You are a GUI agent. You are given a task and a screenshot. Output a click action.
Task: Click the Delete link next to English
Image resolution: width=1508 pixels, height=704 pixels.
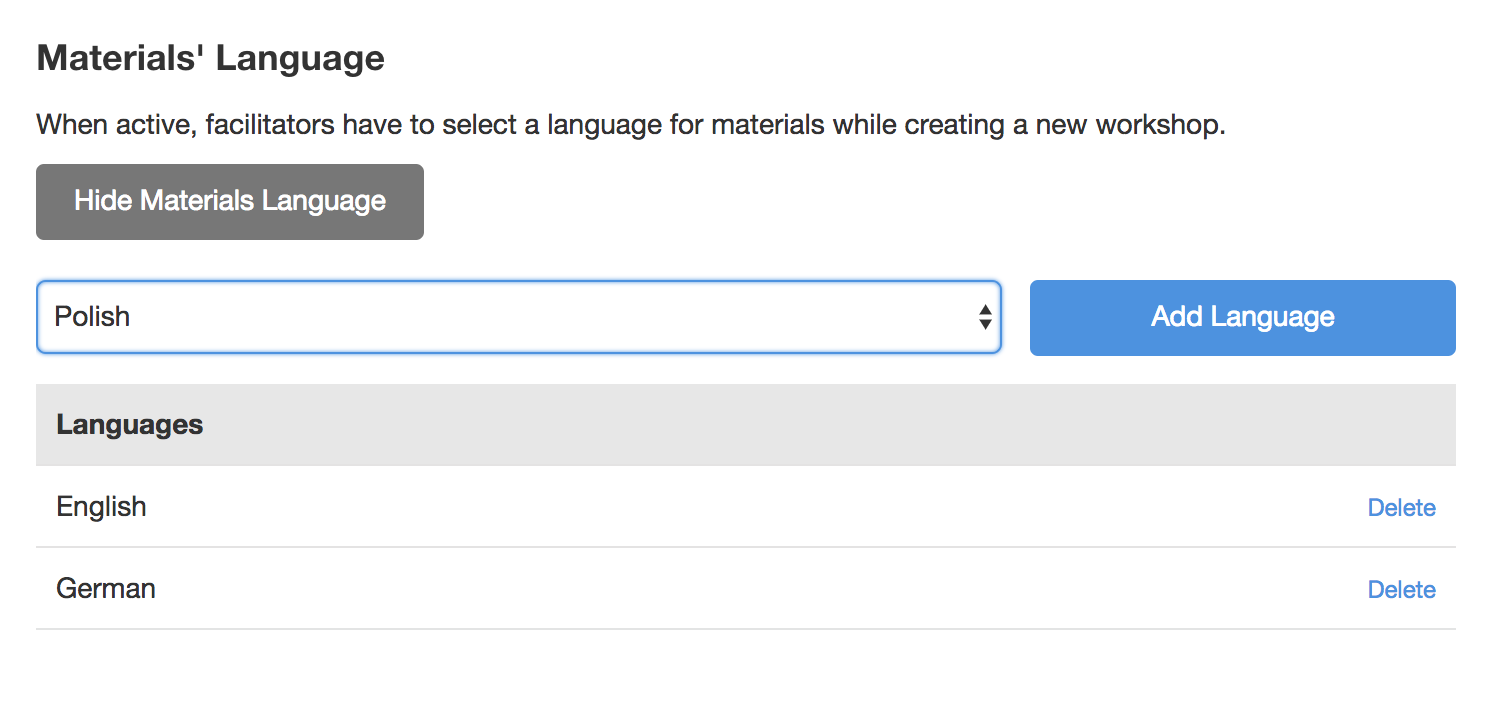[1401, 507]
